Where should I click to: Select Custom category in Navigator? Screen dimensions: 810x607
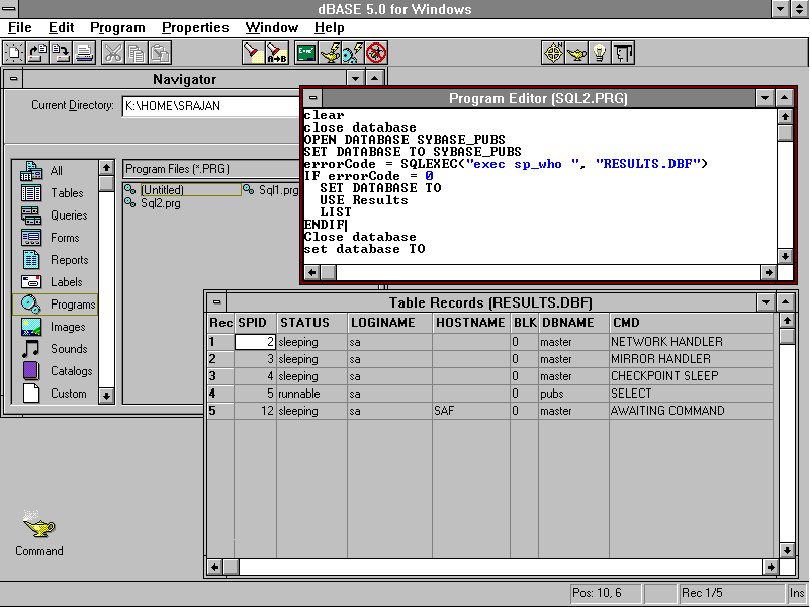(55, 394)
